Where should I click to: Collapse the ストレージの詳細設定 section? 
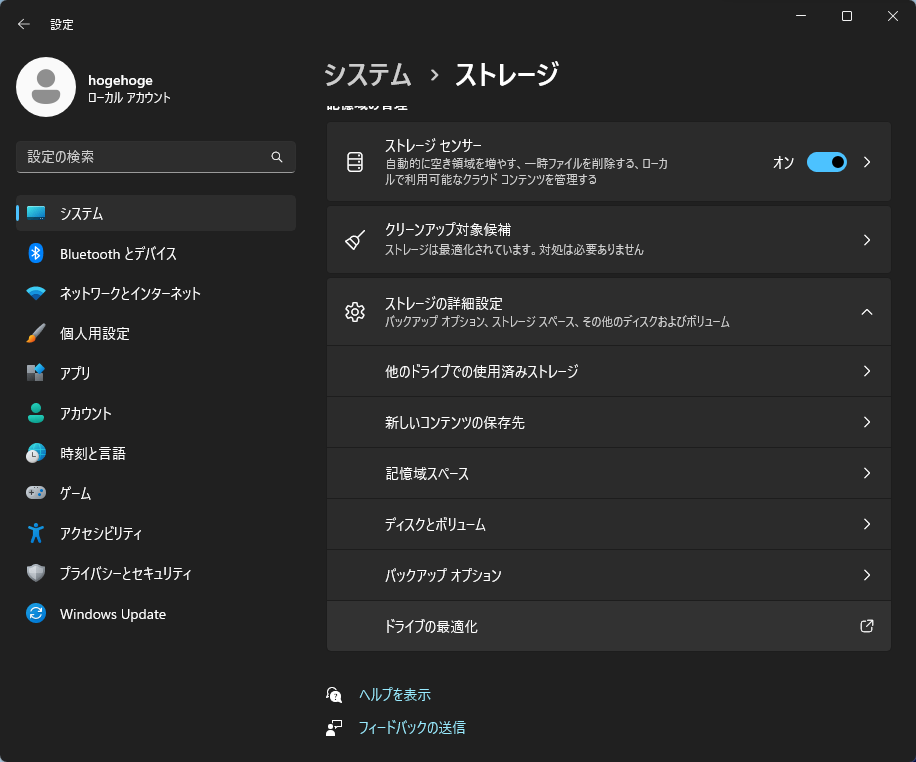coord(867,312)
